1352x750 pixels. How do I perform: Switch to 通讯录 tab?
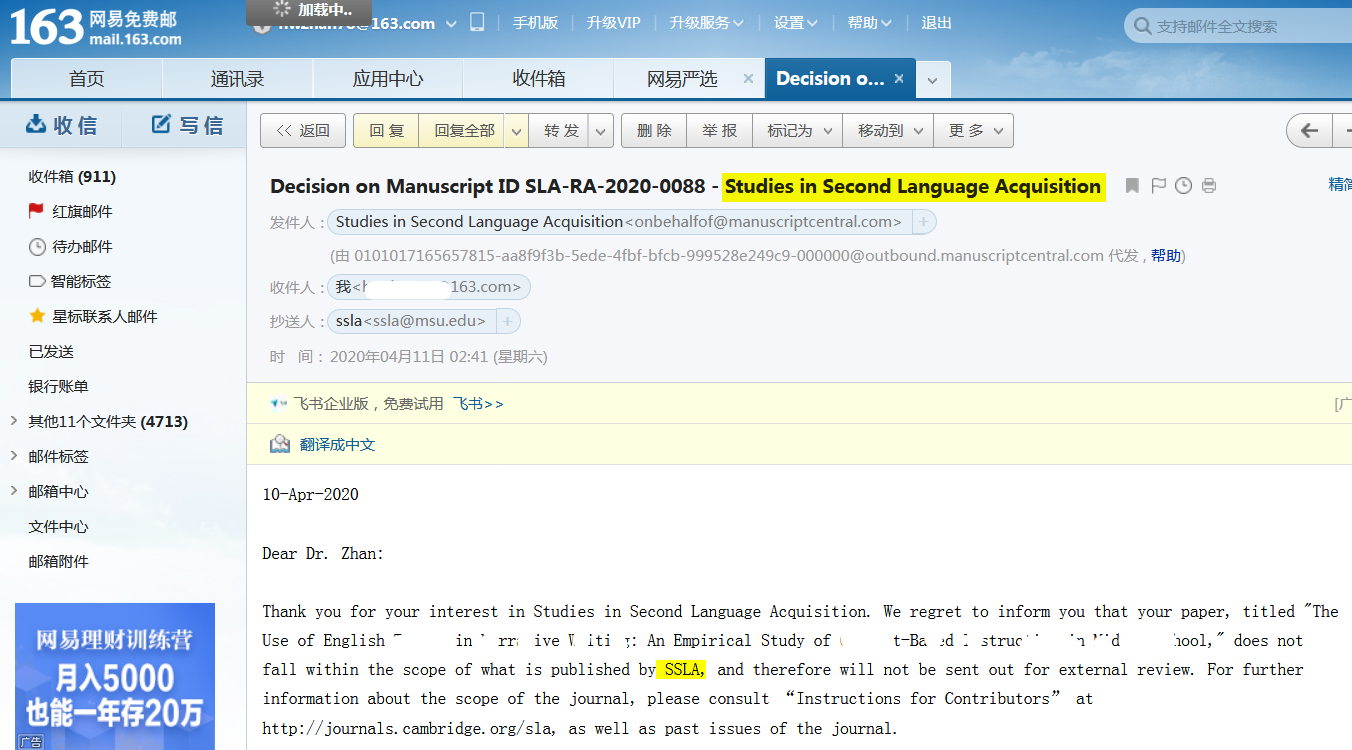(237, 79)
